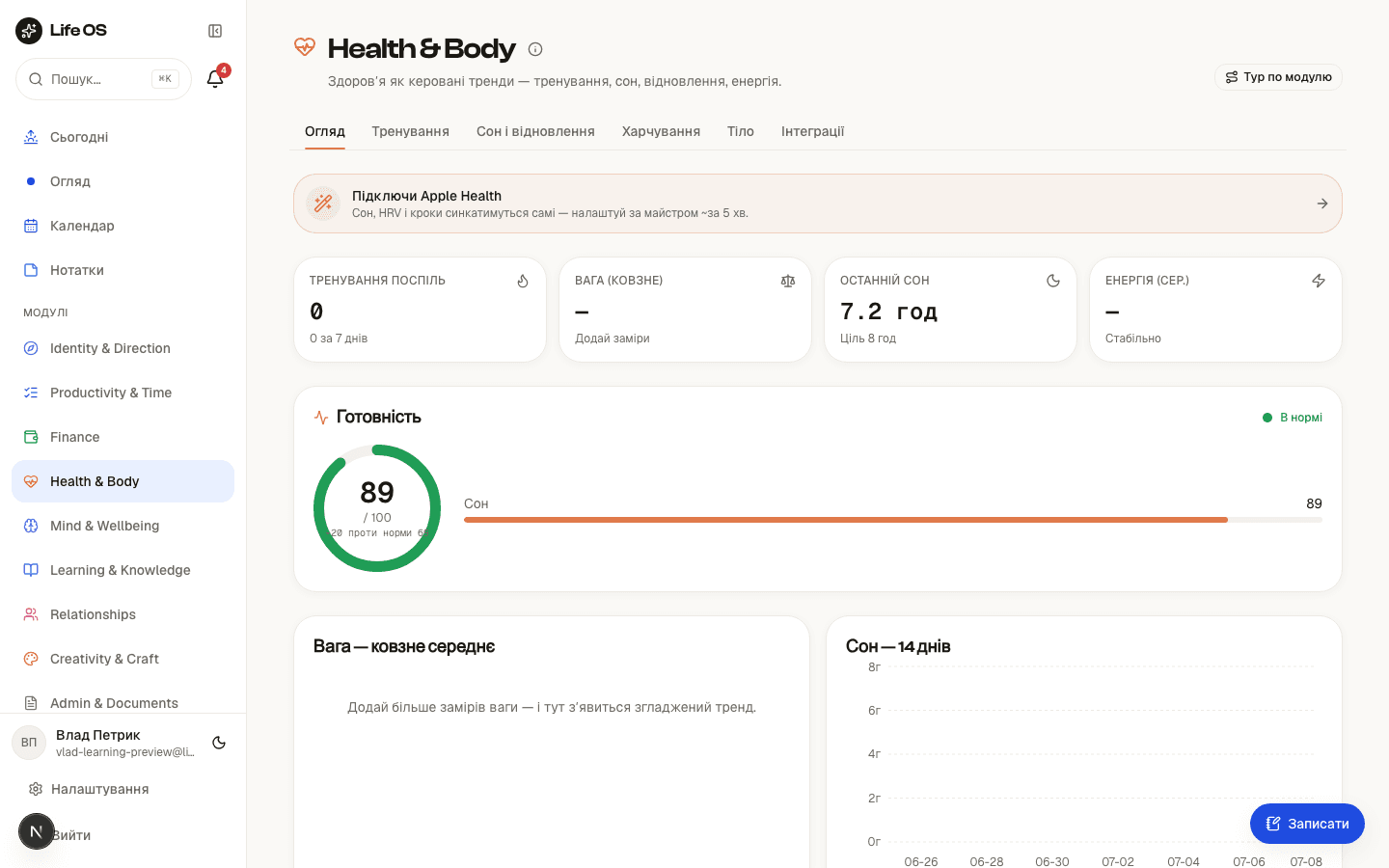Click the readiness ring showing 89
This screenshot has height=868, width=1389.
(x=377, y=508)
